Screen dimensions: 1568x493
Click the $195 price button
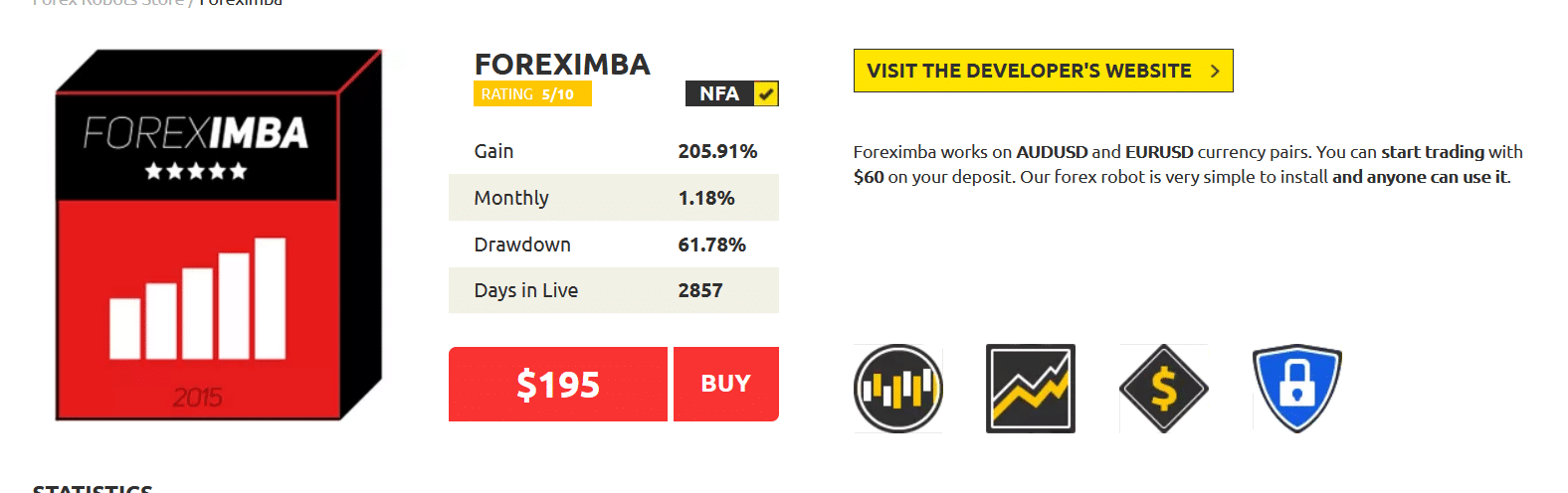click(x=558, y=384)
